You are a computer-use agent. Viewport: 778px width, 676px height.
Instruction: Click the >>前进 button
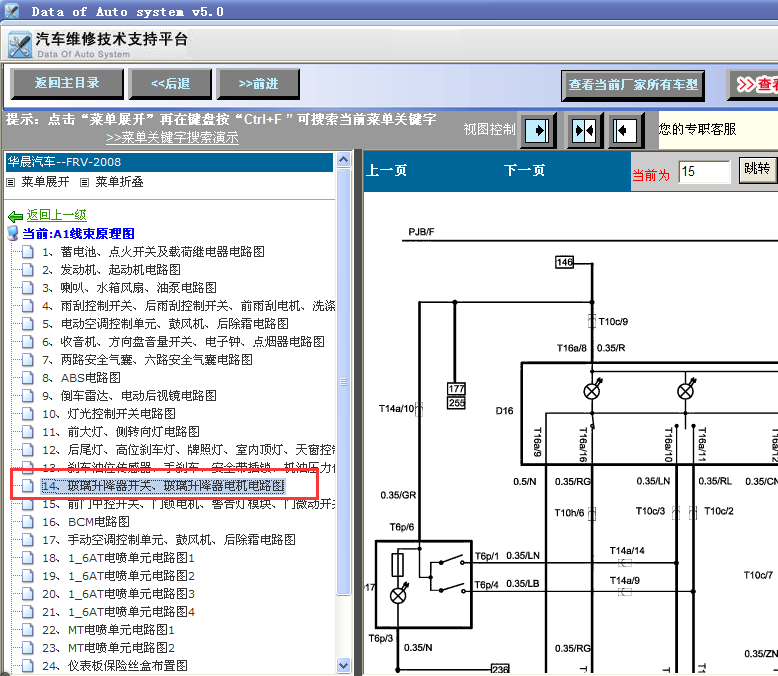[x=258, y=83]
